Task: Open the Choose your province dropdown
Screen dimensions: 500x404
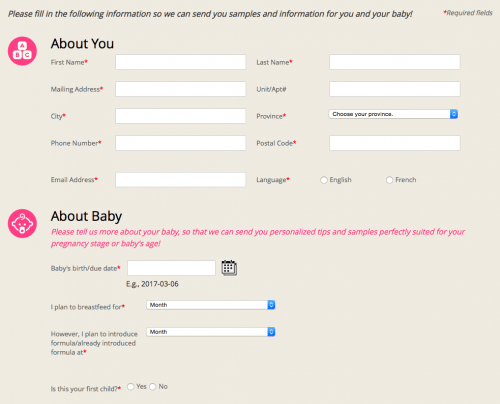Action: pyautogui.click(x=393, y=114)
